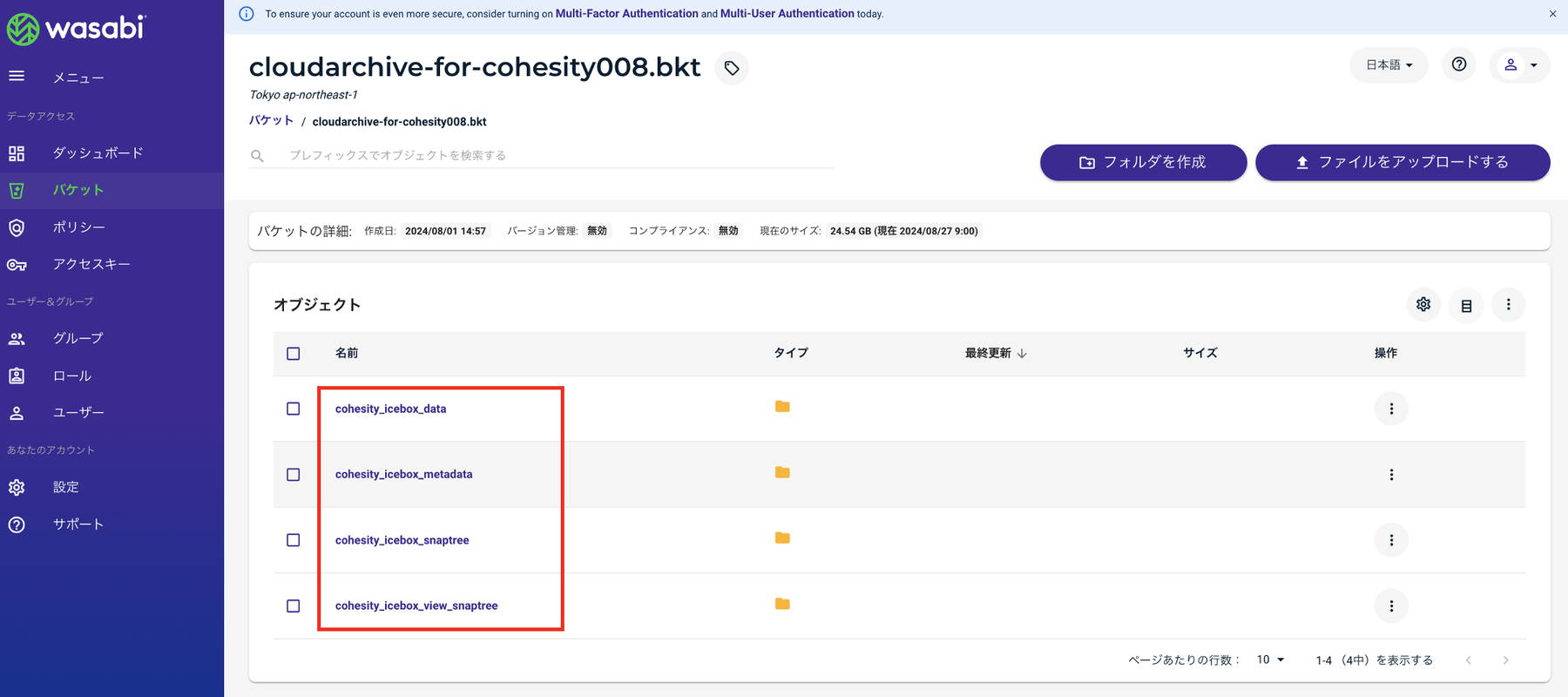This screenshot has height=697, width=1568.
Task: Click the サポート question mark icon in the sidebar
Action: [17, 524]
